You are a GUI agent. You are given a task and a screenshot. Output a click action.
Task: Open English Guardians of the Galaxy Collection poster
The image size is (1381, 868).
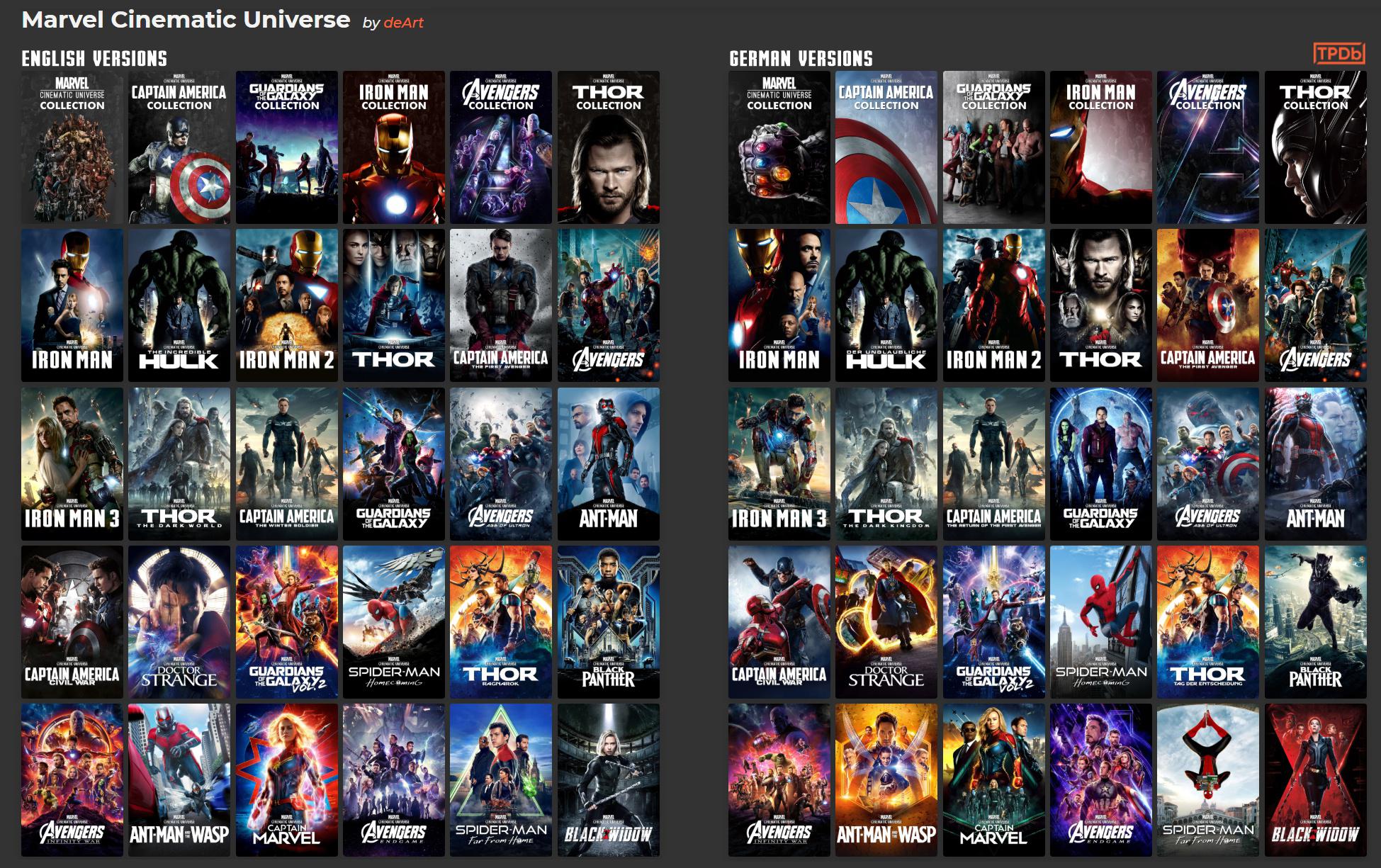pyautogui.click(x=287, y=147)
